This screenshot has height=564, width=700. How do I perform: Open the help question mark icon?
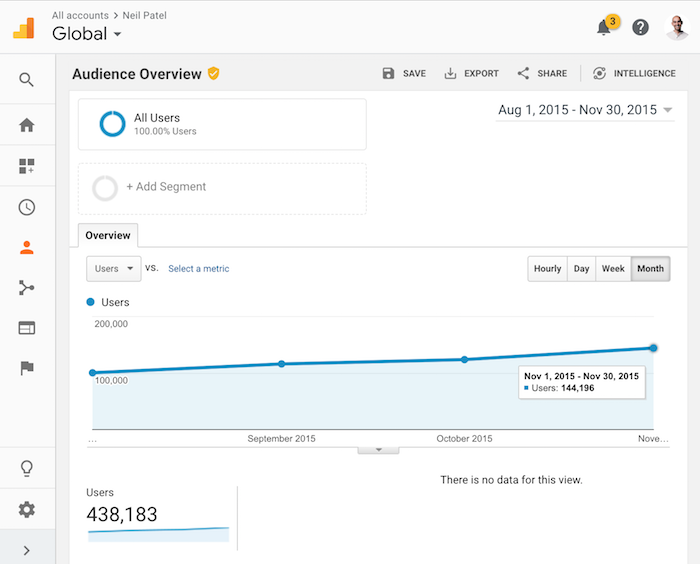pyautogui.click(x=641, y=28)
